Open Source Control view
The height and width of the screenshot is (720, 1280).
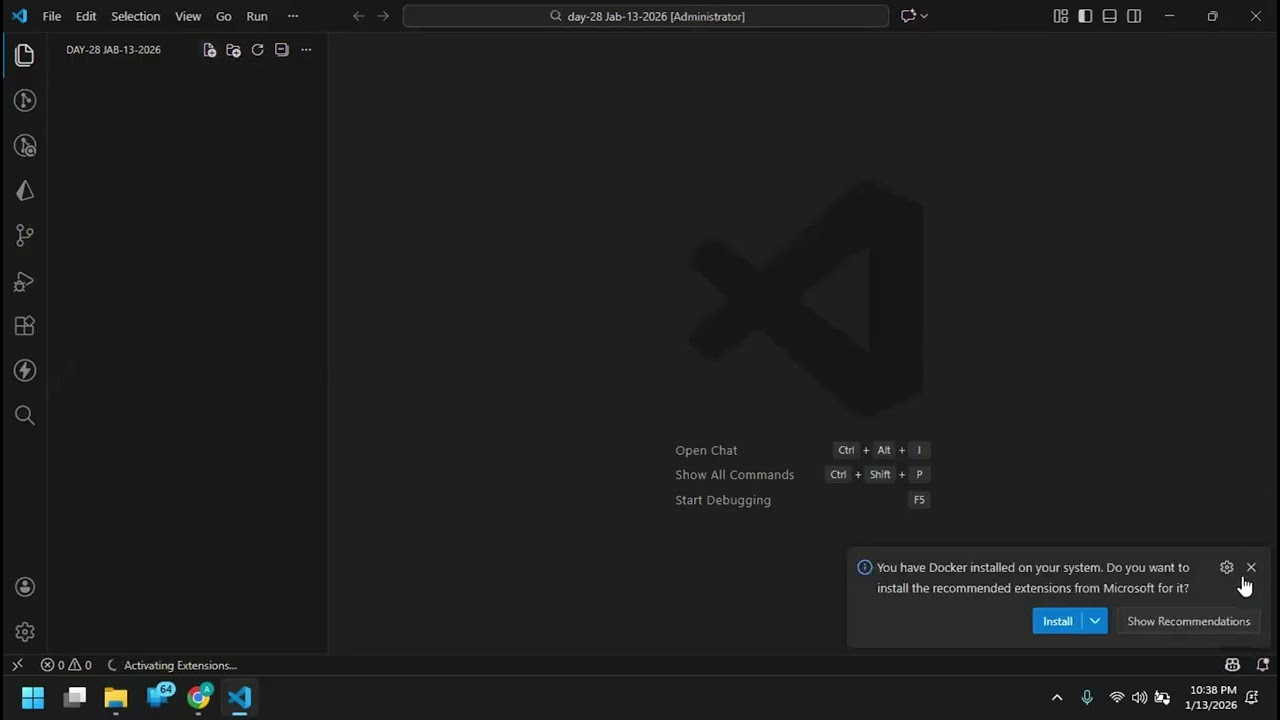[25, 235]
